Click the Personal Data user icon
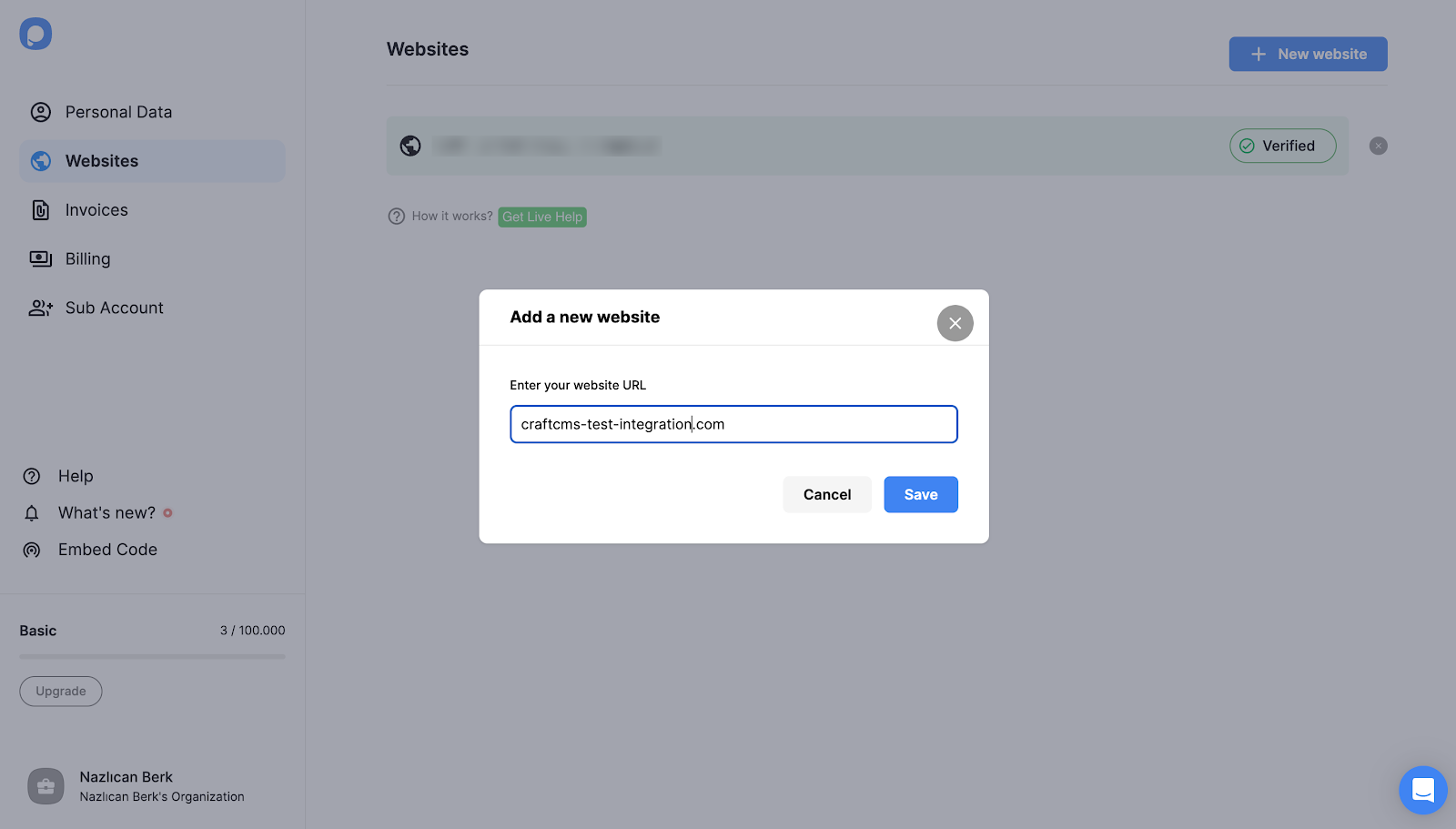The width and height of the screenshot is (1456, 829). point(41,112)
